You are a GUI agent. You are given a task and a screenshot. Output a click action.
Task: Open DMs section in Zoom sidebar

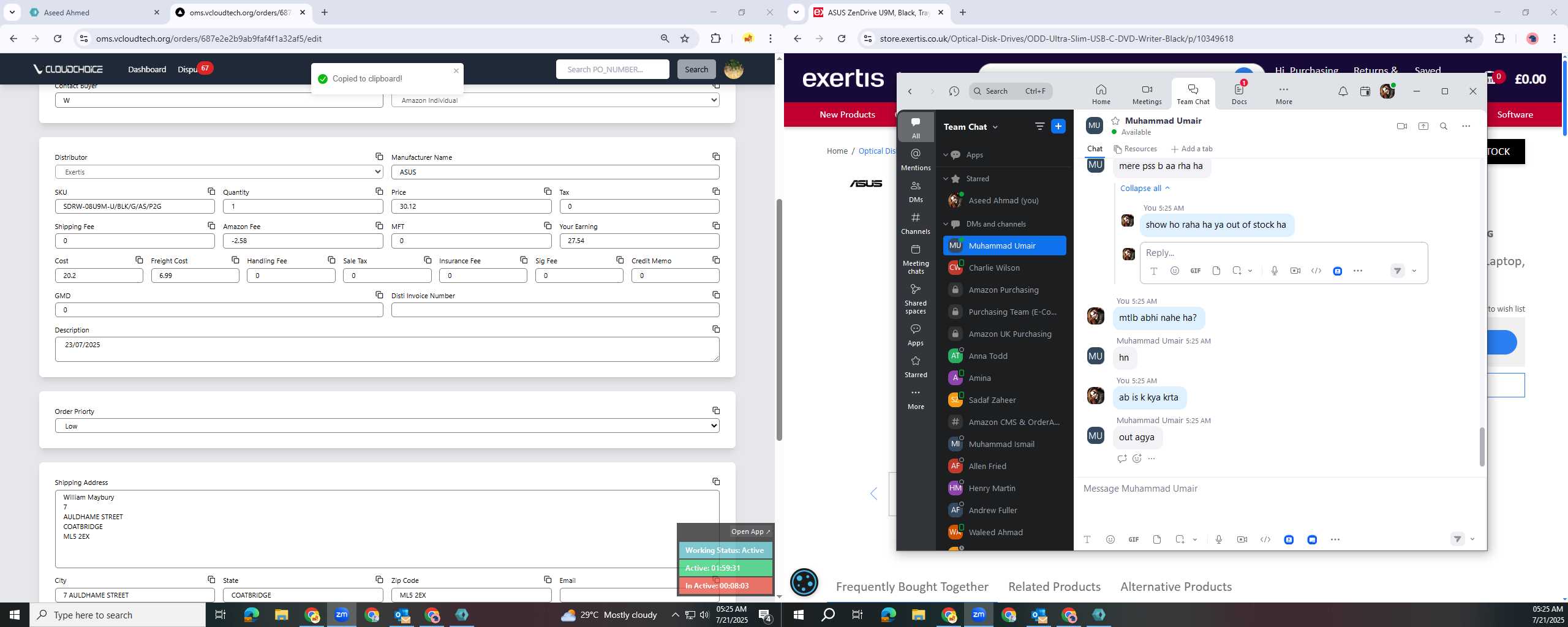click(x=916, y=191)
